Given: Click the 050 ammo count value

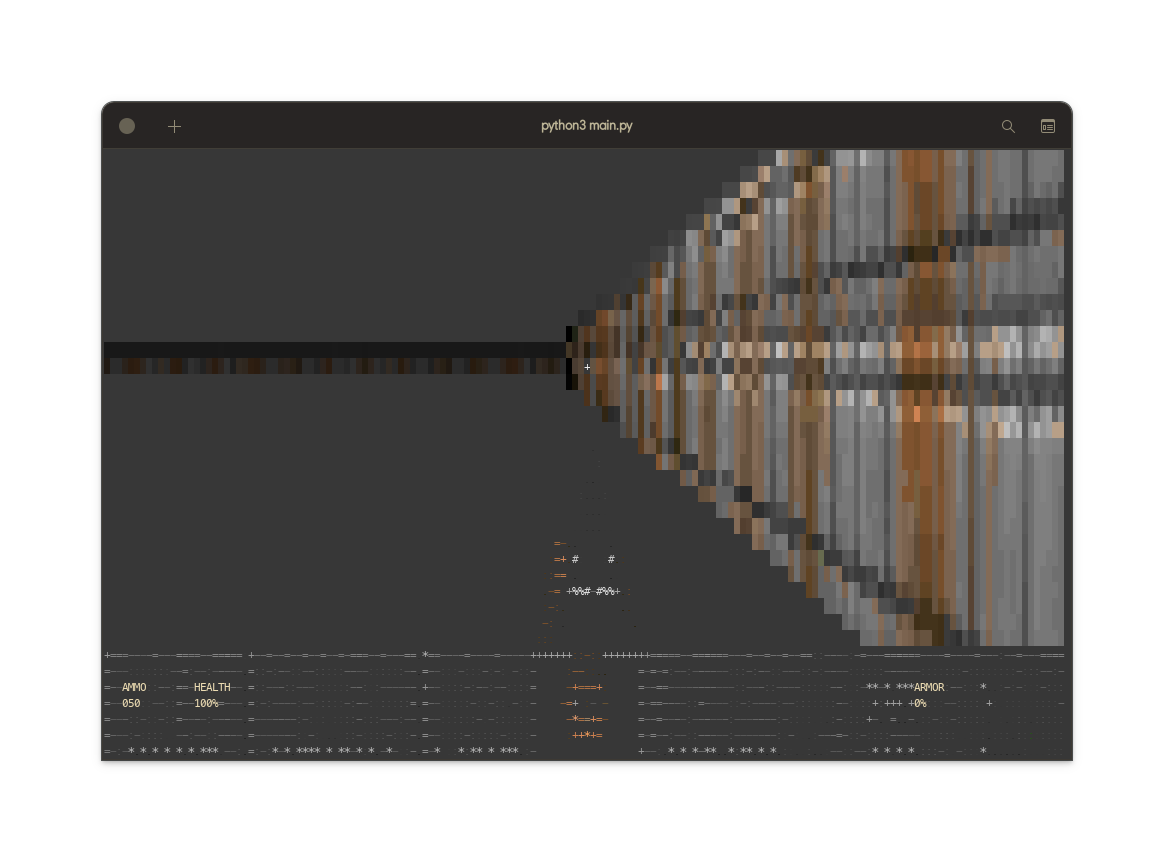Looking at the screenshot, I should 131,704.
